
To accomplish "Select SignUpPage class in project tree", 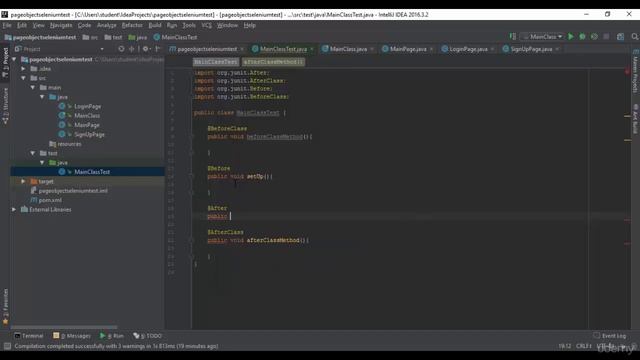I will (x=89, y=134).
